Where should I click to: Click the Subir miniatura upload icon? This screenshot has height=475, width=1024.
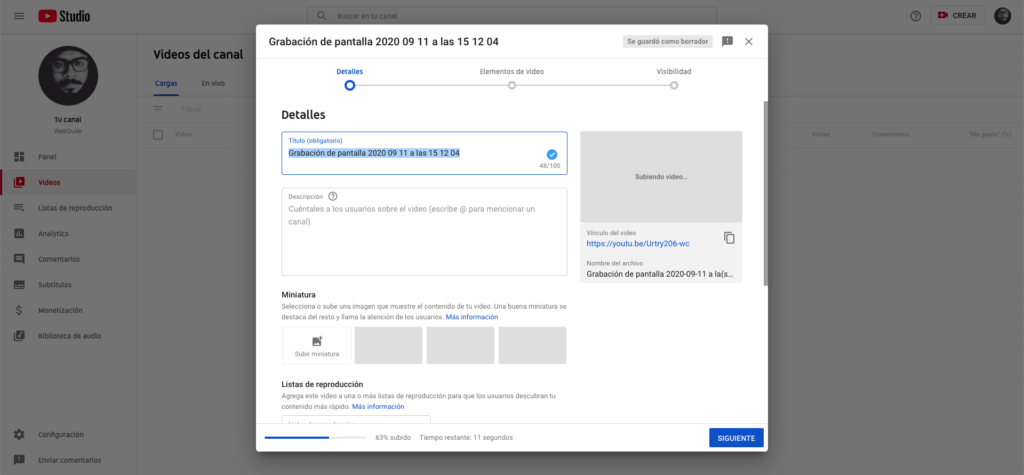pyautogui.click(x=317, y=341)
